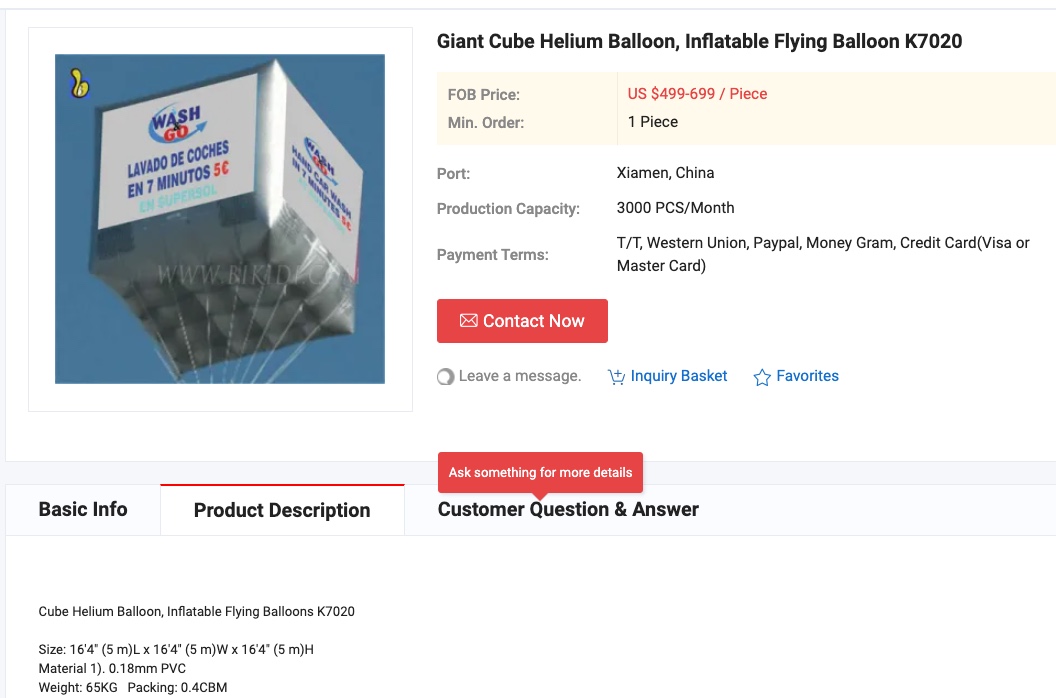Viewport: 1056px width, 698px height.
Task: Click the Inquiry Basket cart icon
Action: pyautogui.click(x=616, y=377)
